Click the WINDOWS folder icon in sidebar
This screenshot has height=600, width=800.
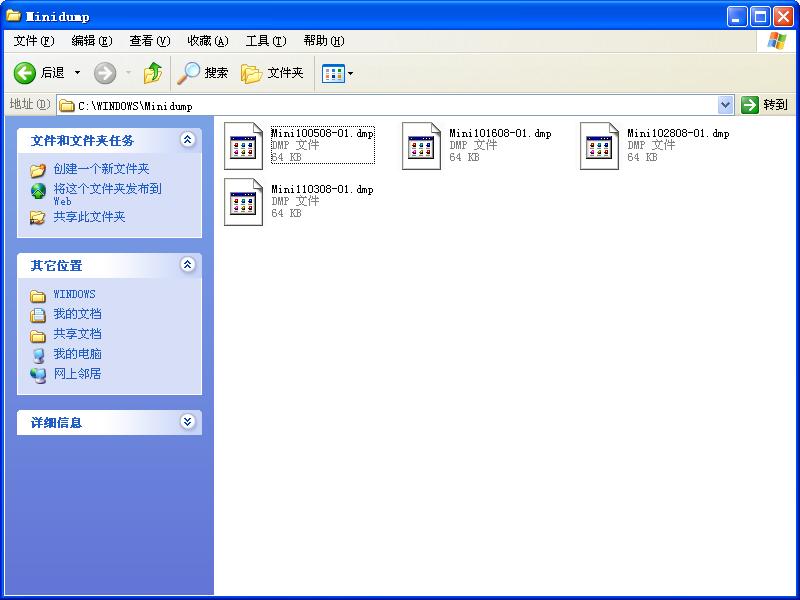[38, 296]
